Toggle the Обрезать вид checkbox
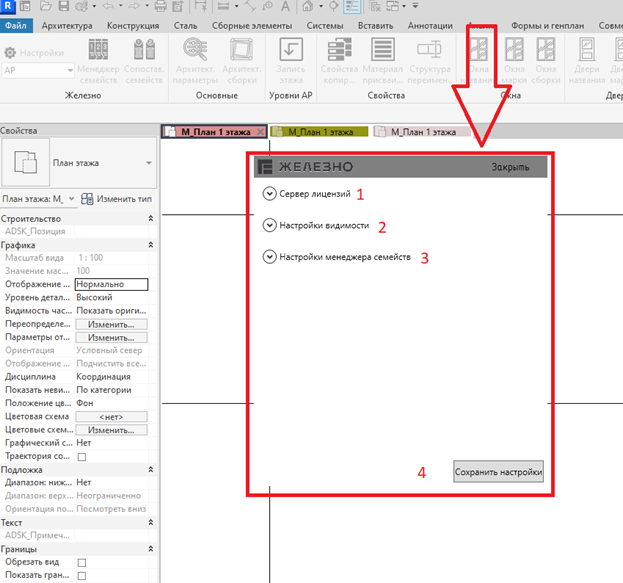The image size is (623, 583). (x=82, y=562)
